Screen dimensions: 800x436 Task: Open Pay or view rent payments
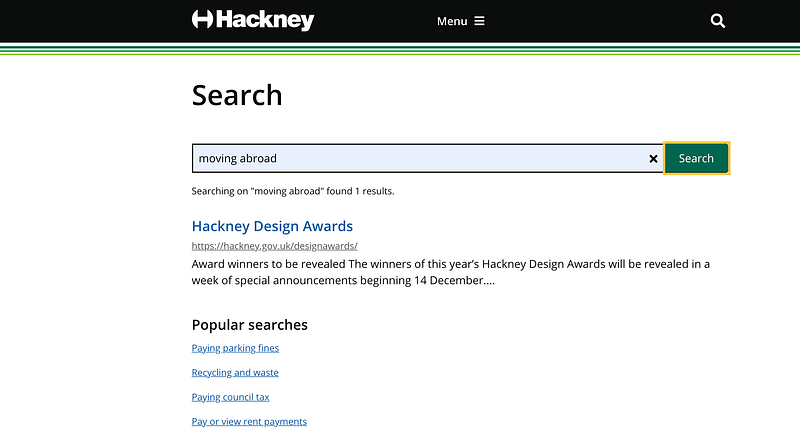(x=249, y=422)
